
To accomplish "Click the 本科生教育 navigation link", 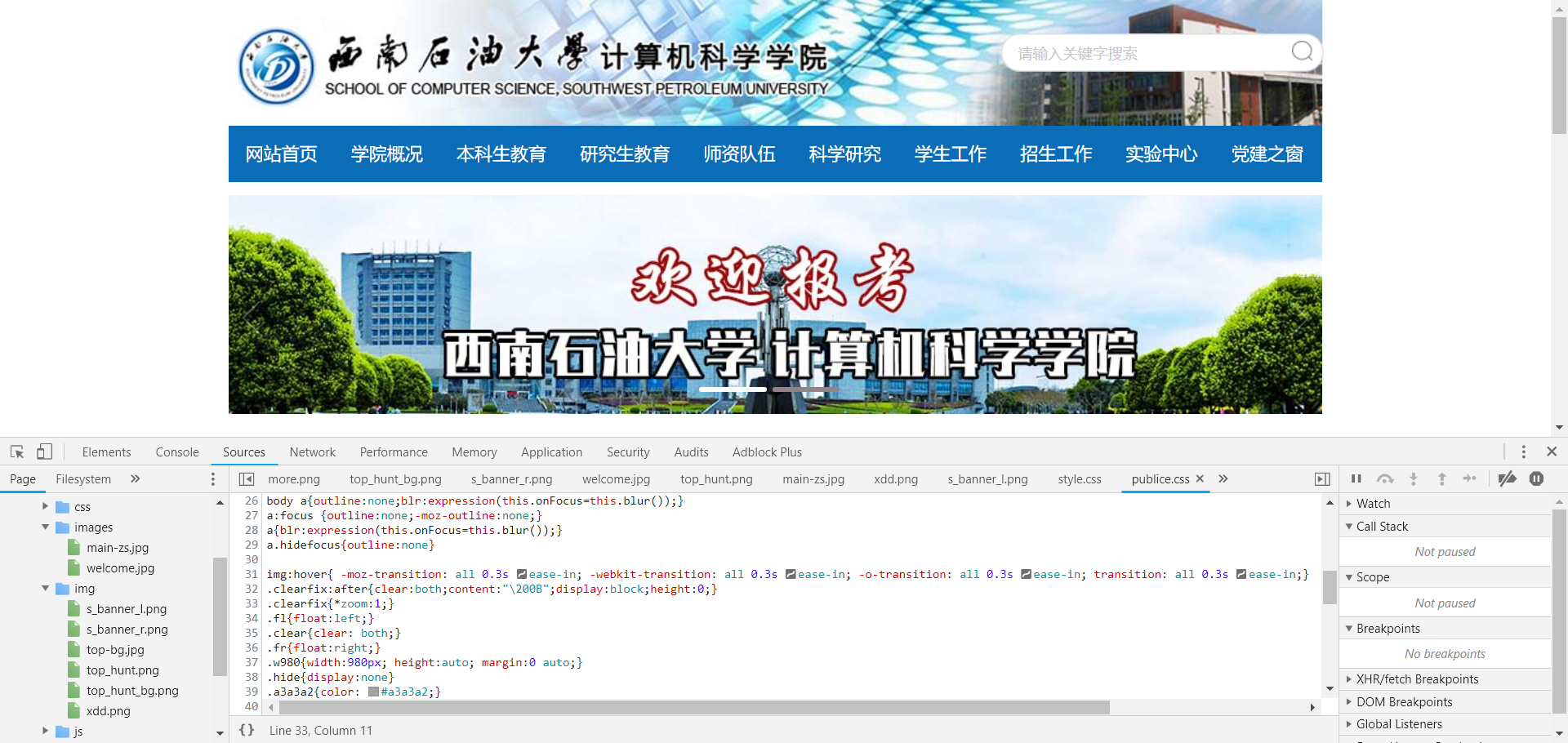I will pos(501,154).
